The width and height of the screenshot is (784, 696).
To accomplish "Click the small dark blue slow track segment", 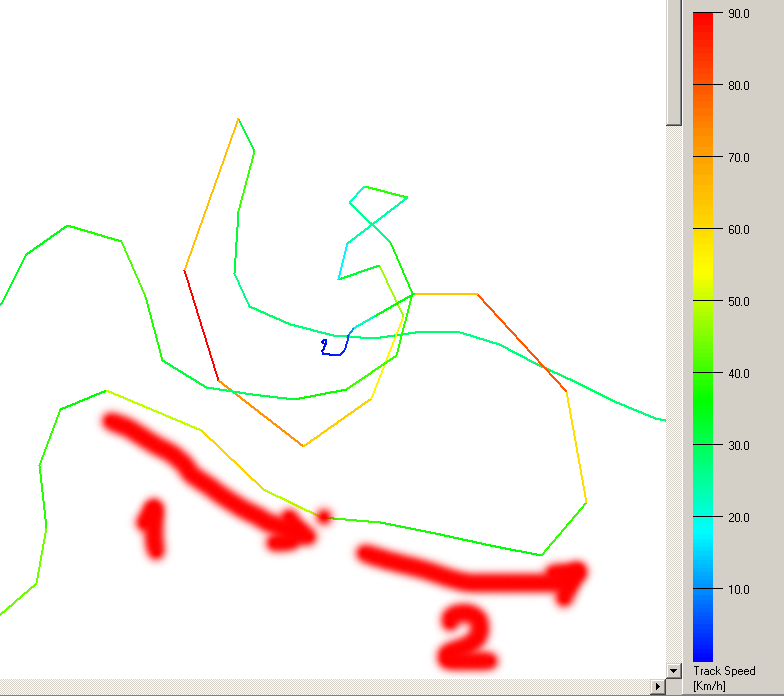I will coord(335,350).
